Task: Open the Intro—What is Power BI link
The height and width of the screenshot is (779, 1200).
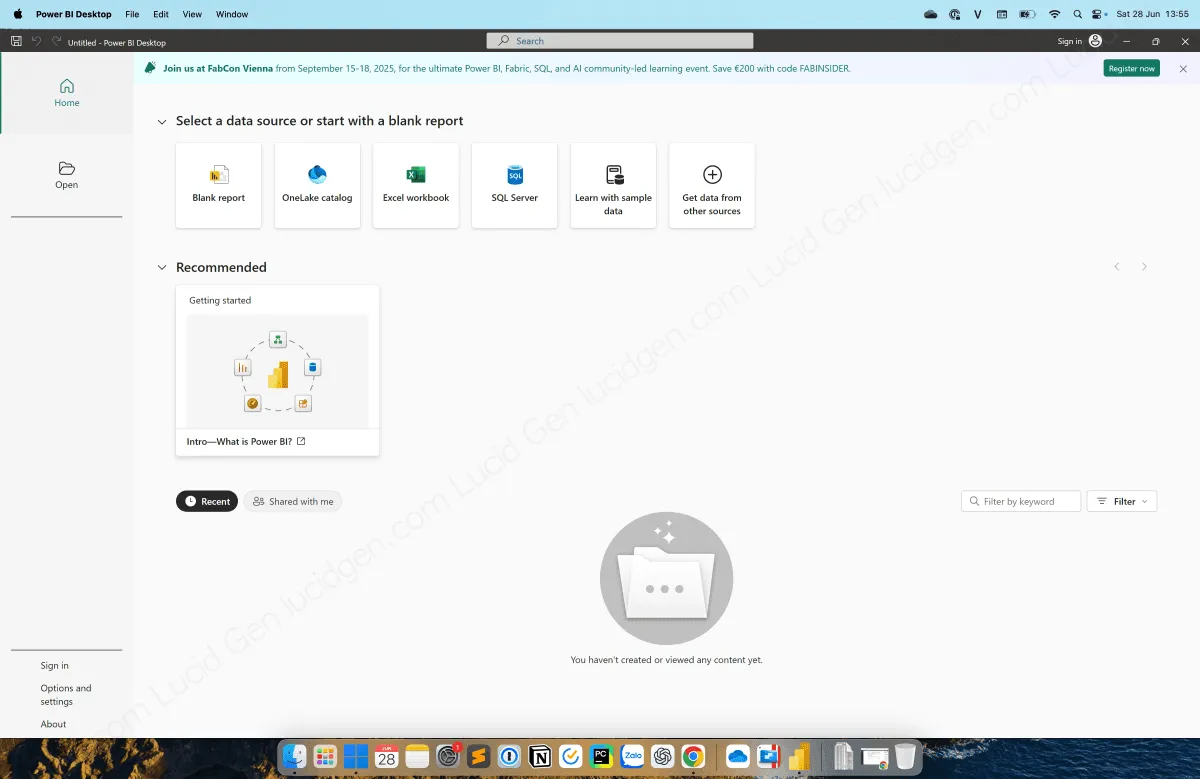Action: click(238, 441)
